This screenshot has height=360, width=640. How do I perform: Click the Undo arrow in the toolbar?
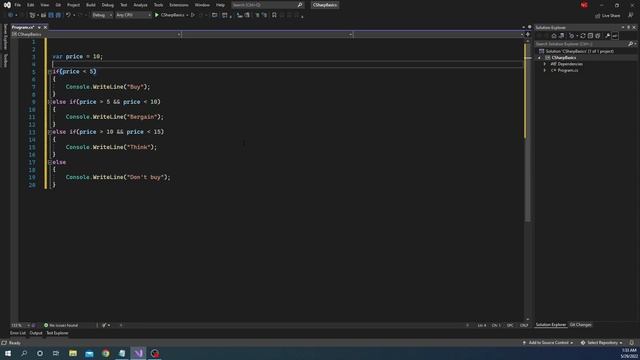coord(68,15)
